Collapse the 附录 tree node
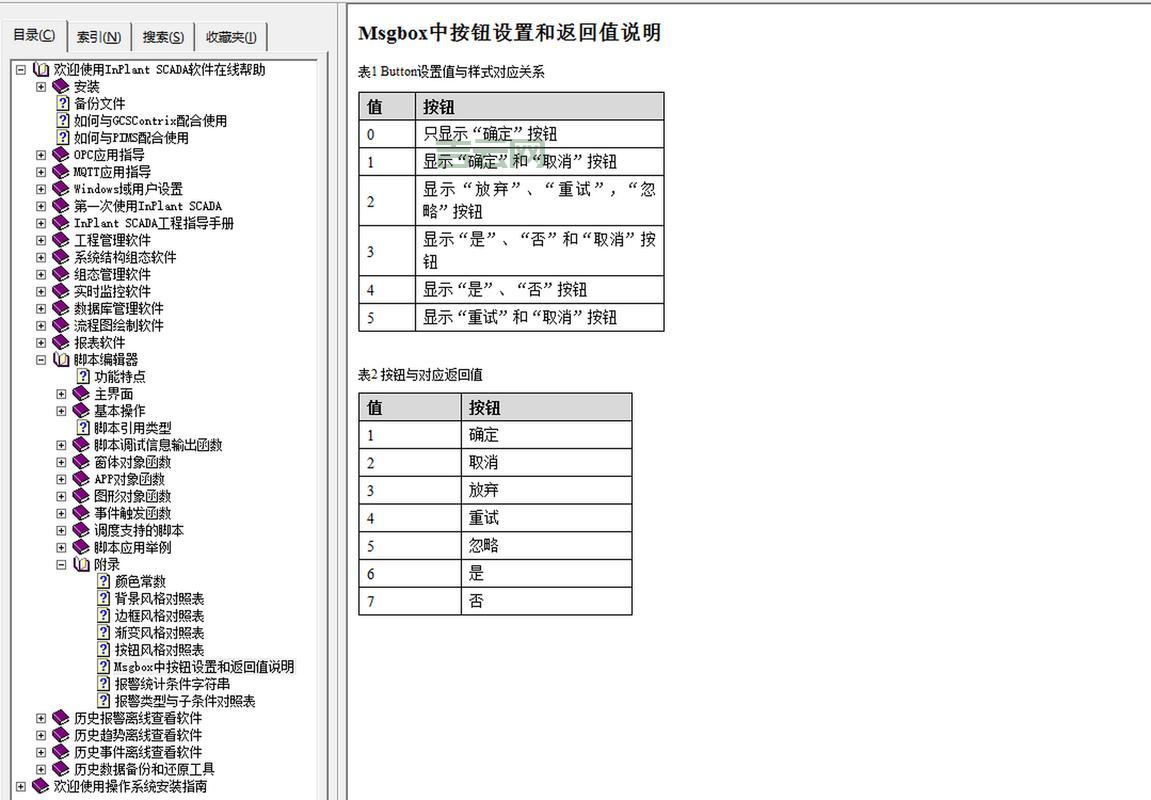The image size is (1151, 800). [x=62, y=564]
